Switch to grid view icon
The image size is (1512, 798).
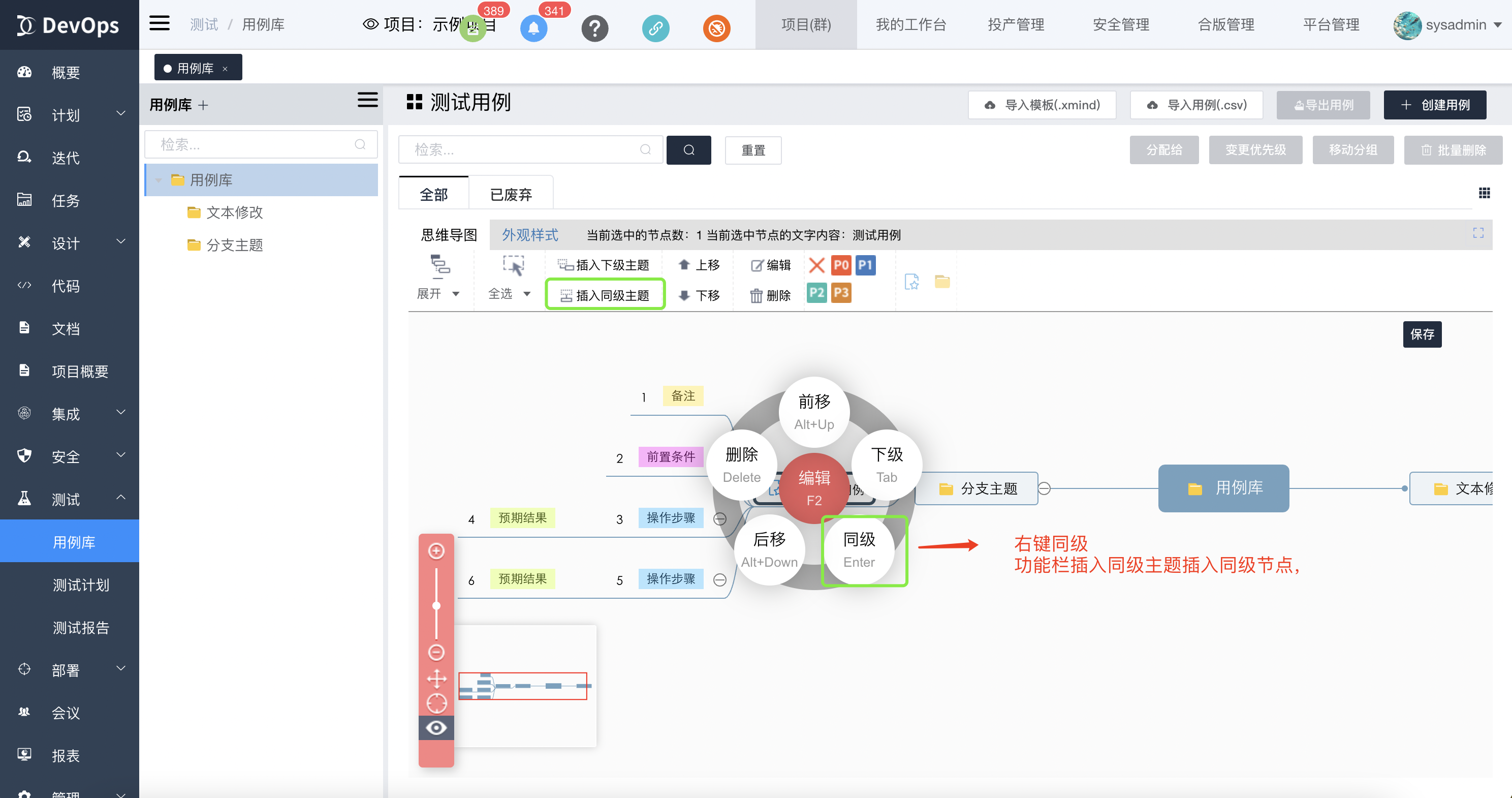tap(1484, 193)
